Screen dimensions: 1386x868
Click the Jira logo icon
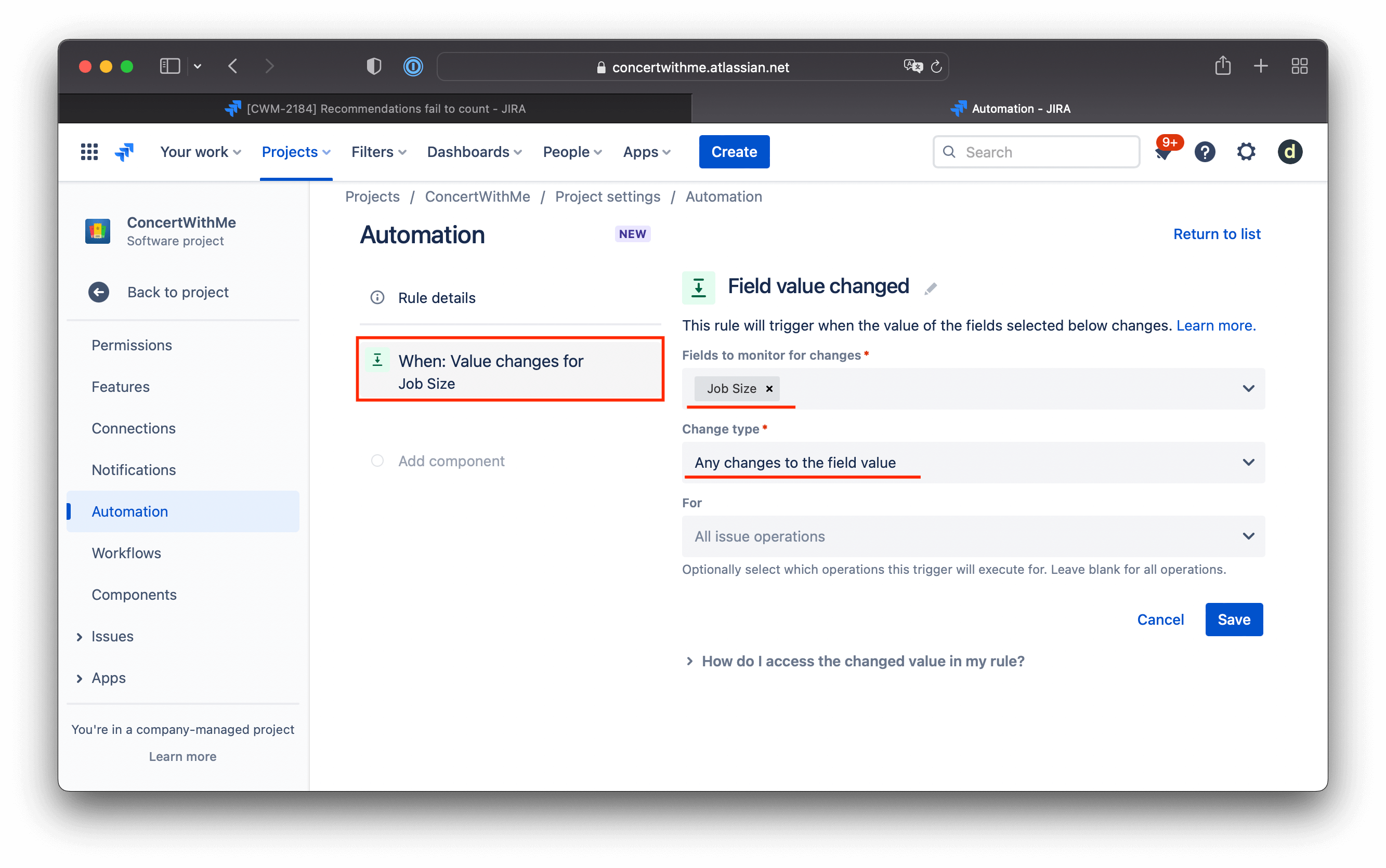(x=124, y=151)
